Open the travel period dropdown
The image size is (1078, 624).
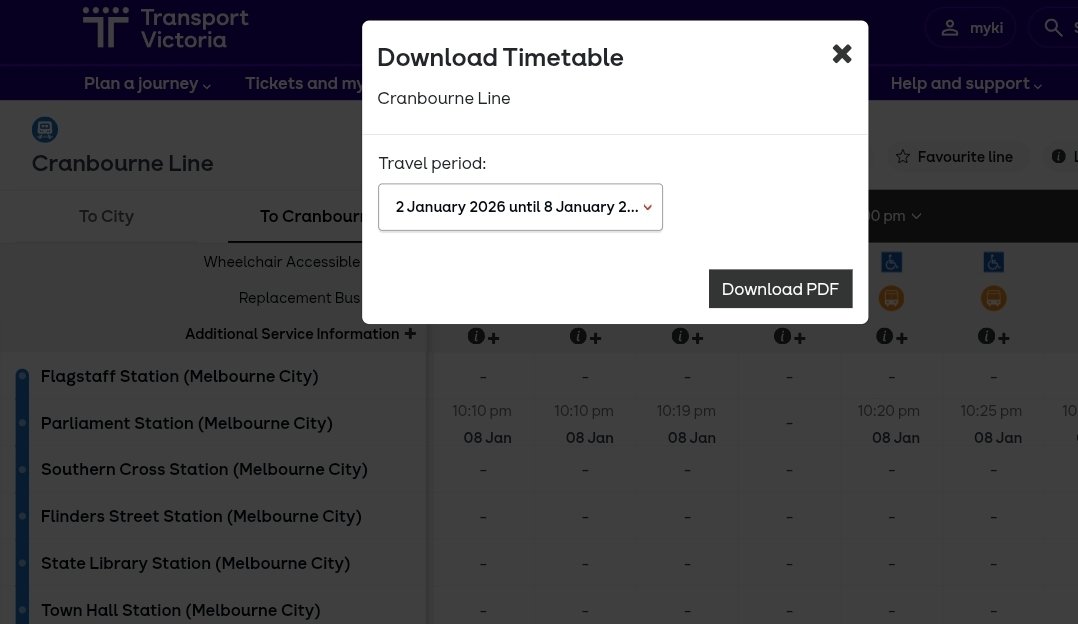click(x=520, y=207)
